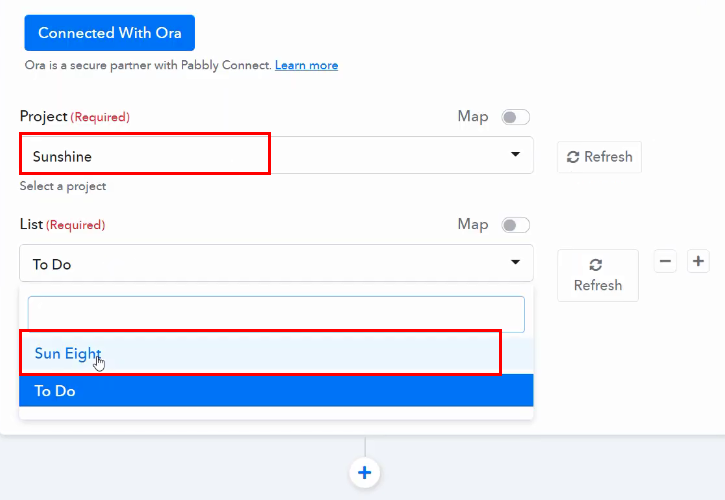Screen dimensions: 725x500
Task: Click the Select a project helper text
Action: (x=63, y=186)
